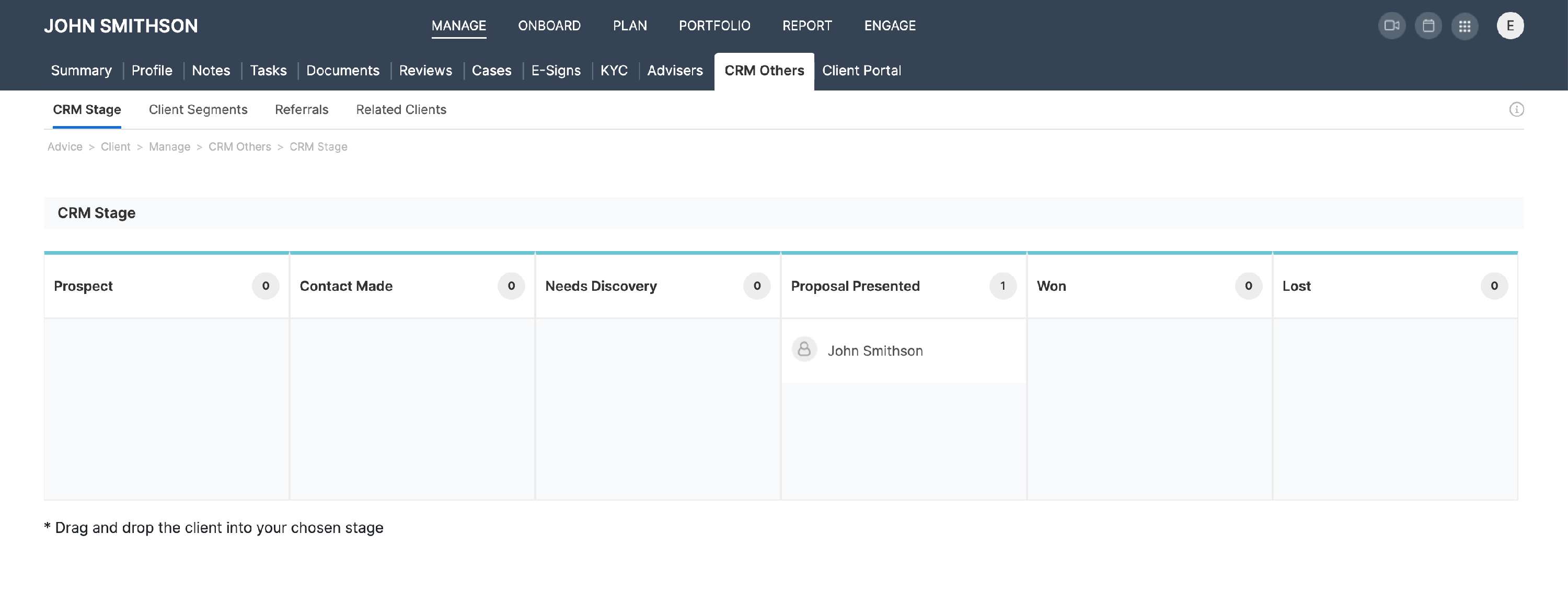Click the Proposal Presented count badge
Image resolution: width=1568 pixels, height=613 pixels.
coord(1002,286)
